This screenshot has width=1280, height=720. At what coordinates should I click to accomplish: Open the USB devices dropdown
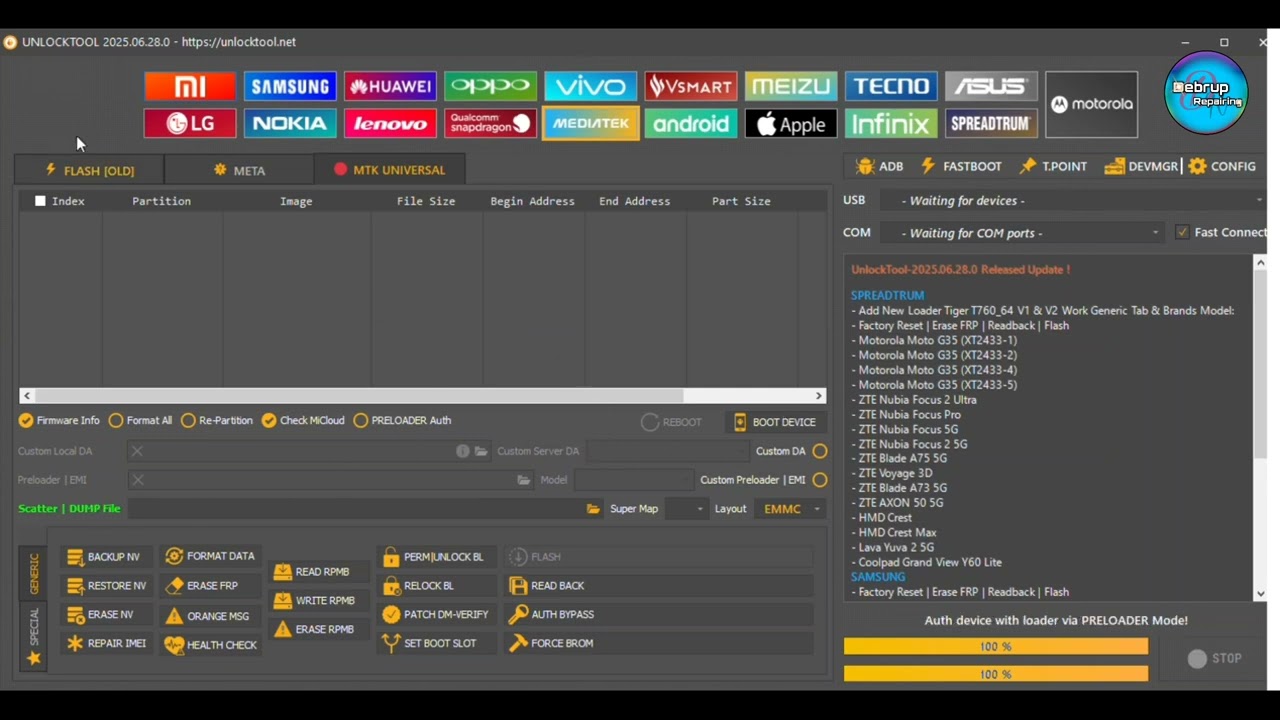pos(1072,201)
